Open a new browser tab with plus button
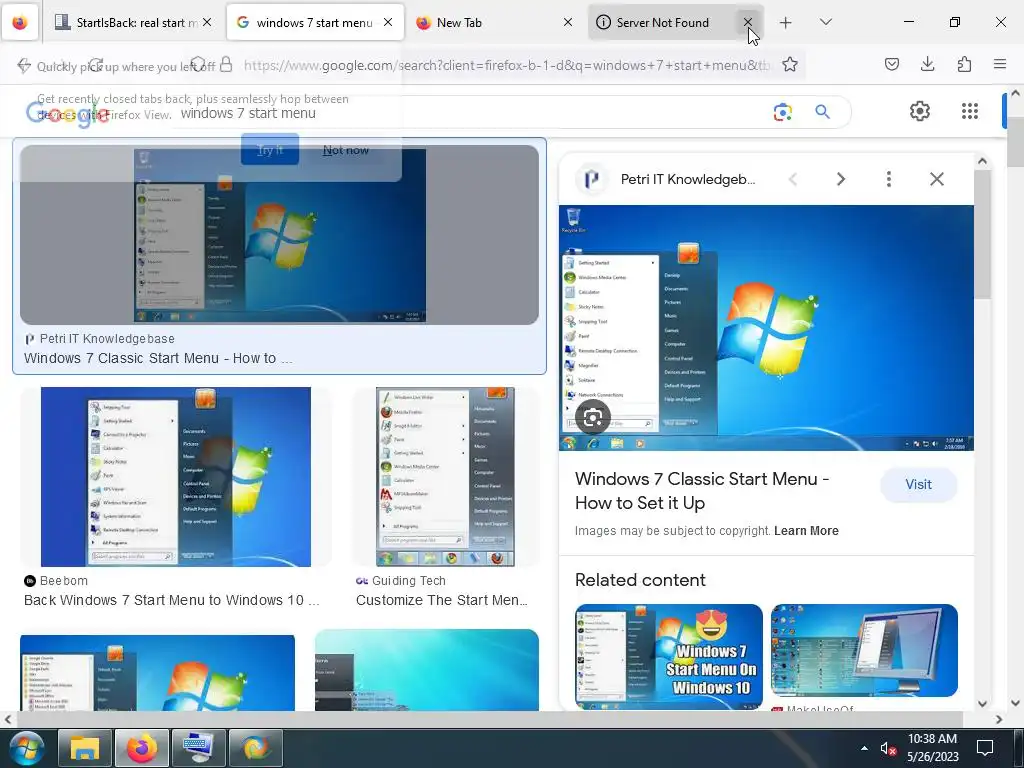 [786, 23]
